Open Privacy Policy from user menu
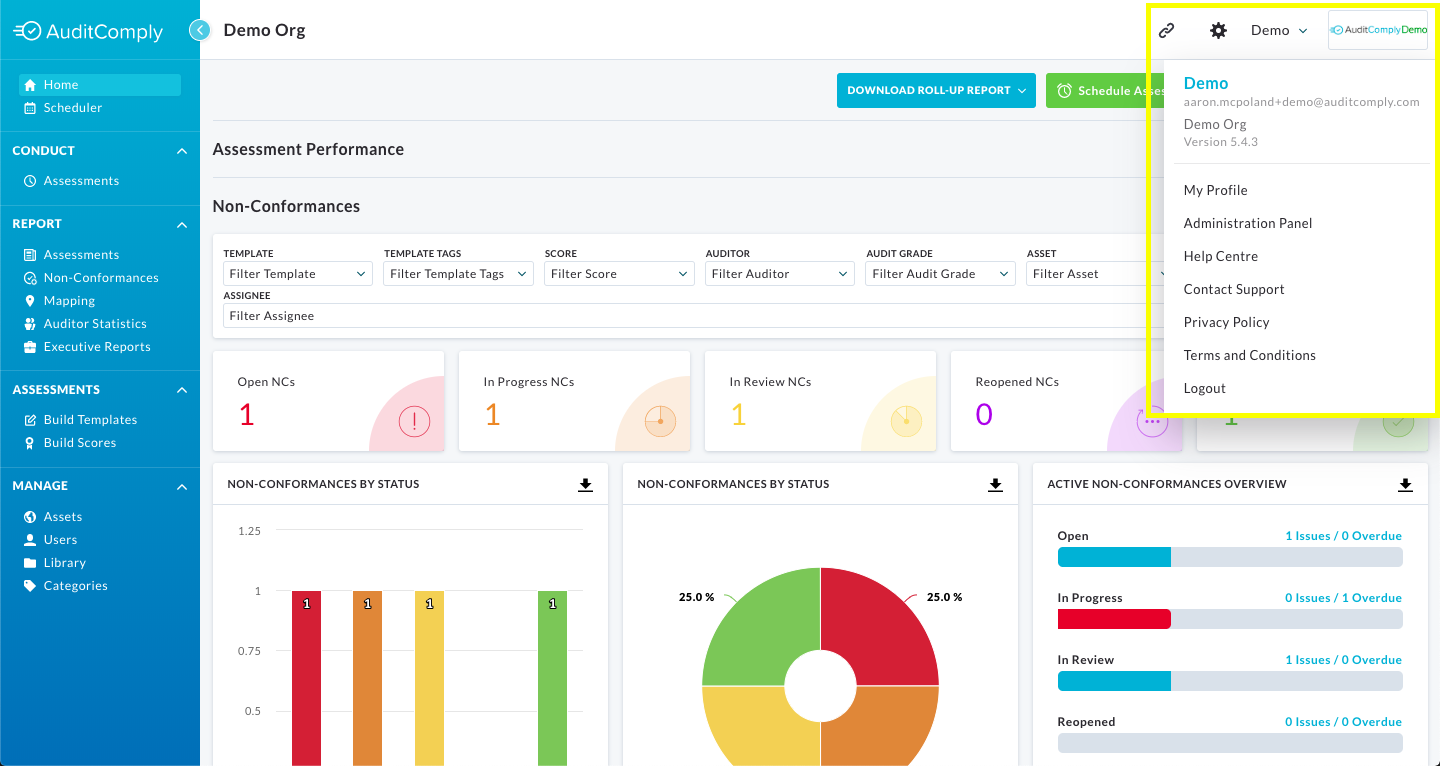The image size is (1440, 766). [x=1227, y=322]
